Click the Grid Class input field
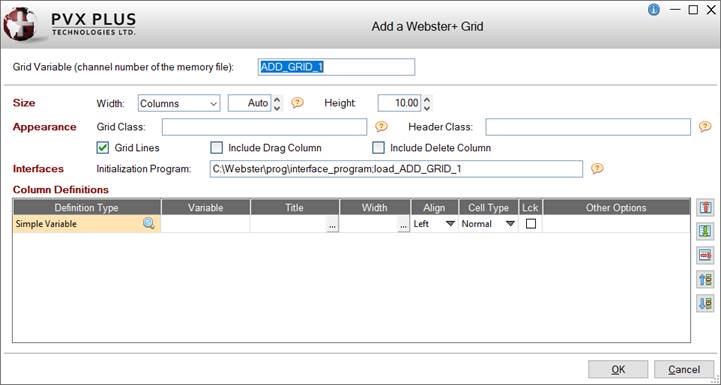Image resolution: width=721 pixels, height=385 pixels. (264, 127)
